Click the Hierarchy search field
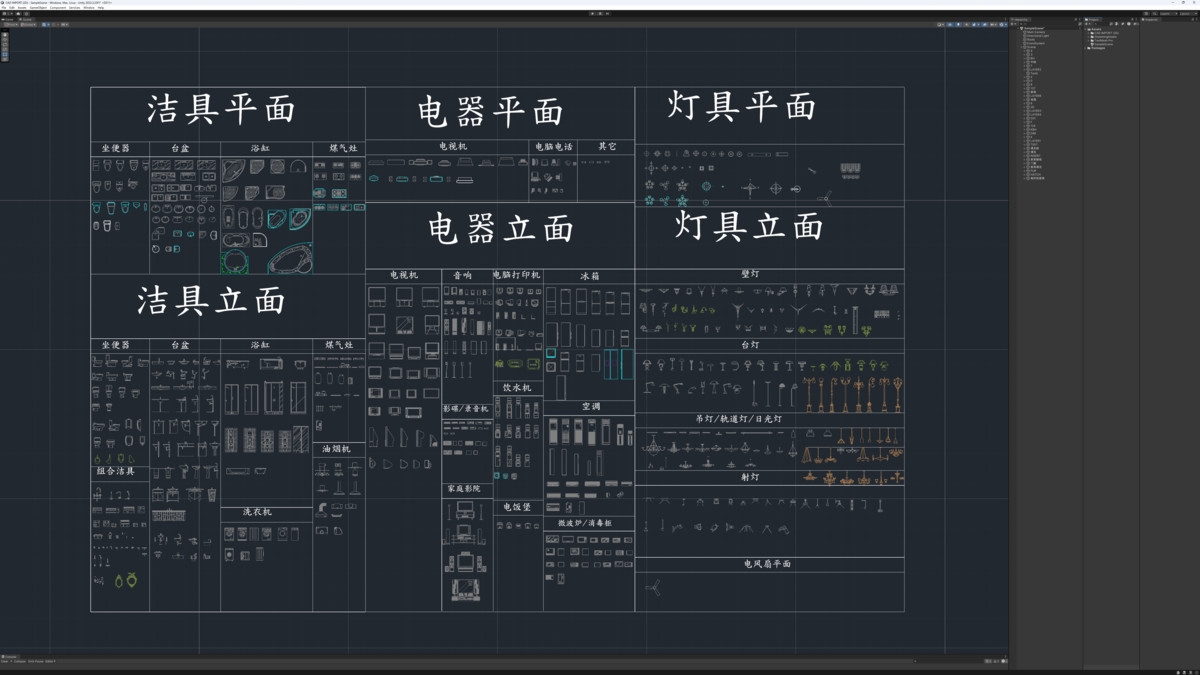Image resolution: width=1200 pixels, height=675 pixels. click(x=1048, y=24)
